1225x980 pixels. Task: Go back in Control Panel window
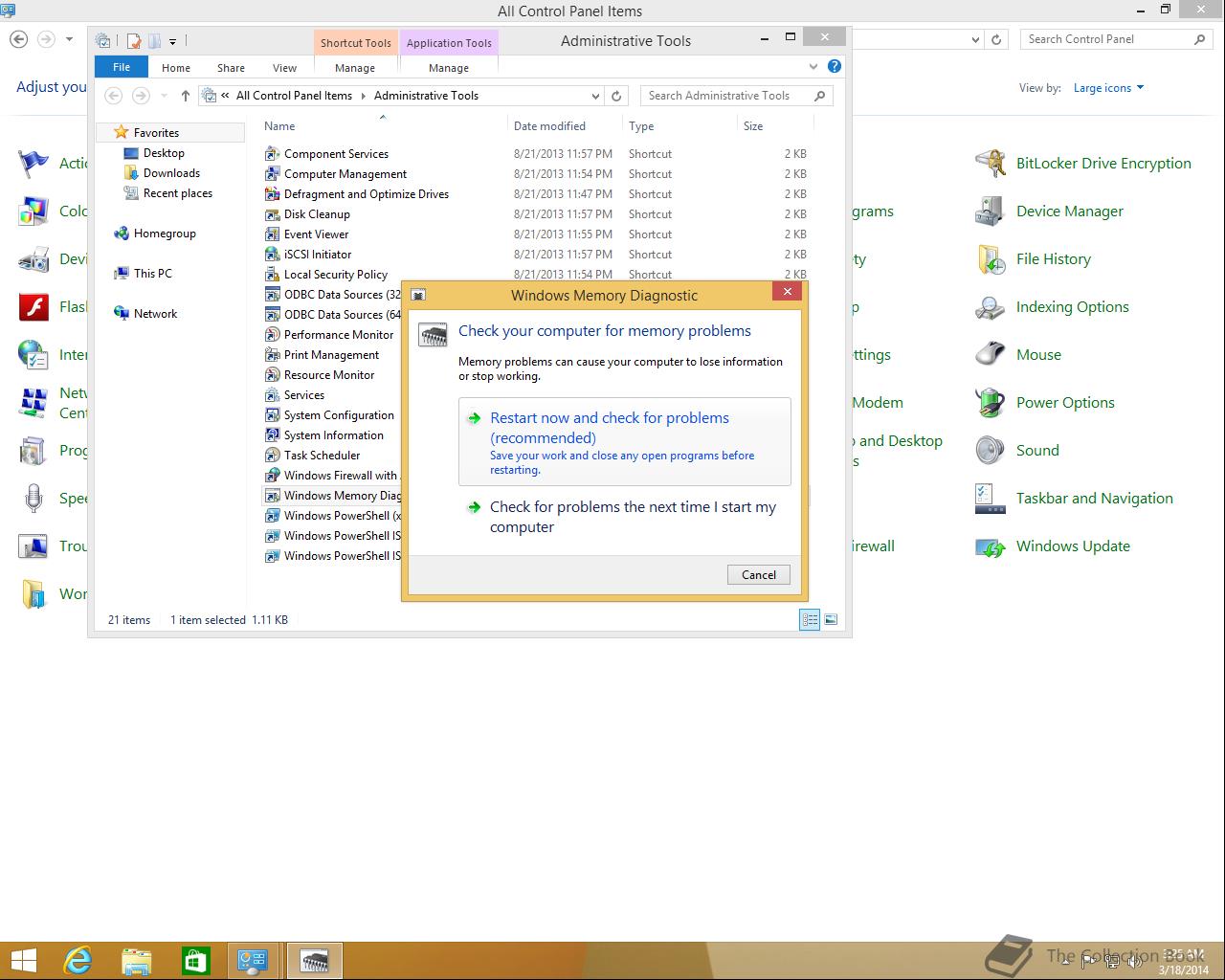pos(18,39)
